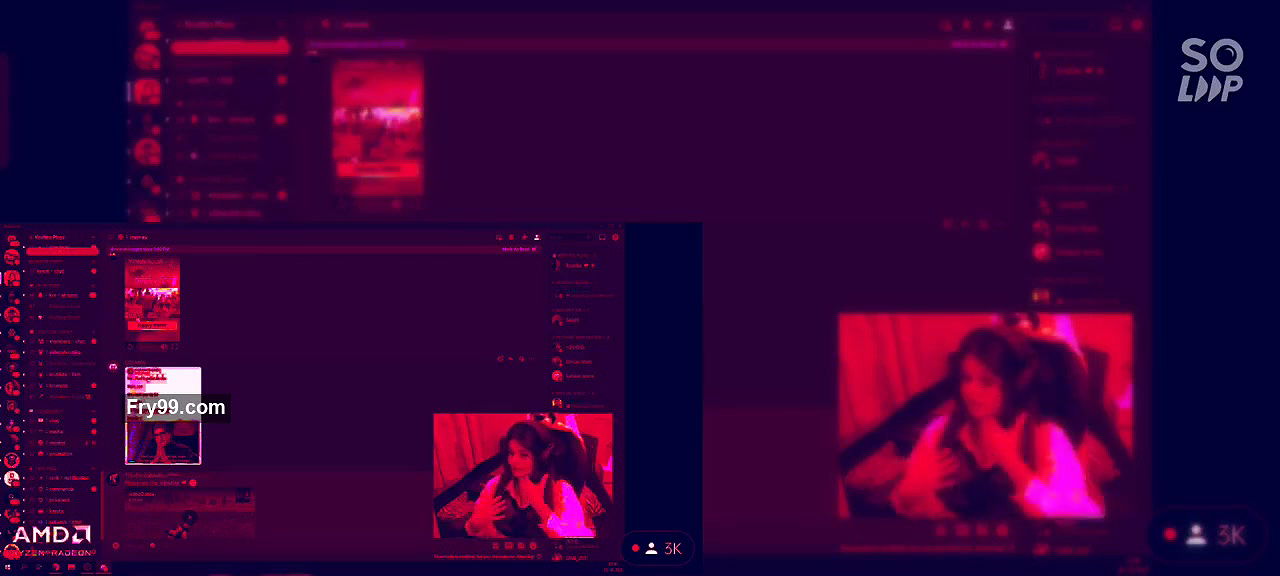Open the Discord inbox icon beside search
This screenshot has height=576, width=1280.
pyautogui.click(x=602, y=237)
